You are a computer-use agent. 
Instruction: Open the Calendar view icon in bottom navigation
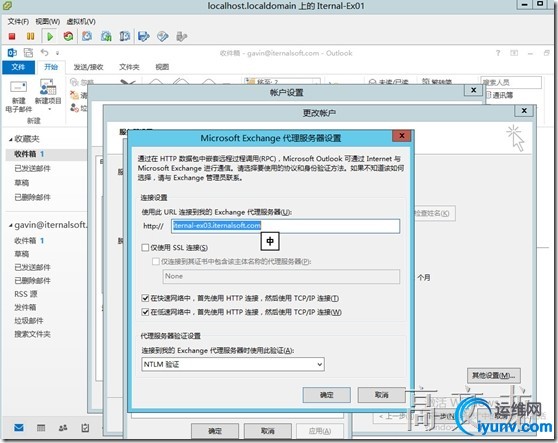click(41, 428)
